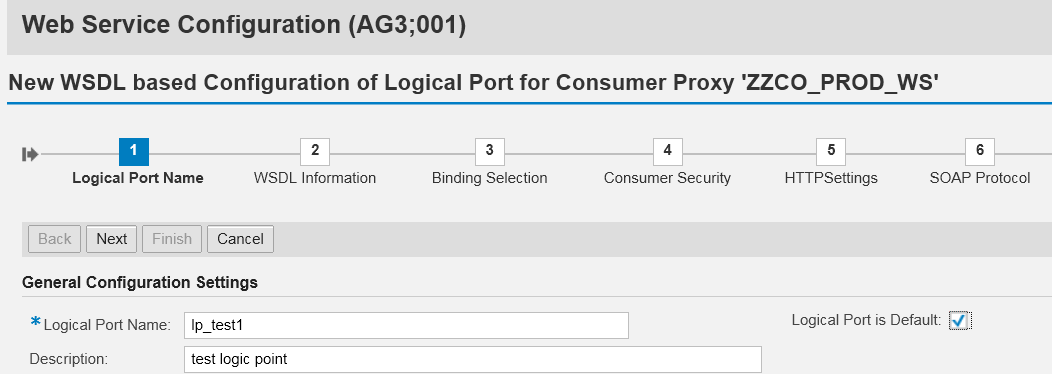1052x374 pixels.
Task: Select step 4 numbered box in roadmap
Action: pos(668,152)
